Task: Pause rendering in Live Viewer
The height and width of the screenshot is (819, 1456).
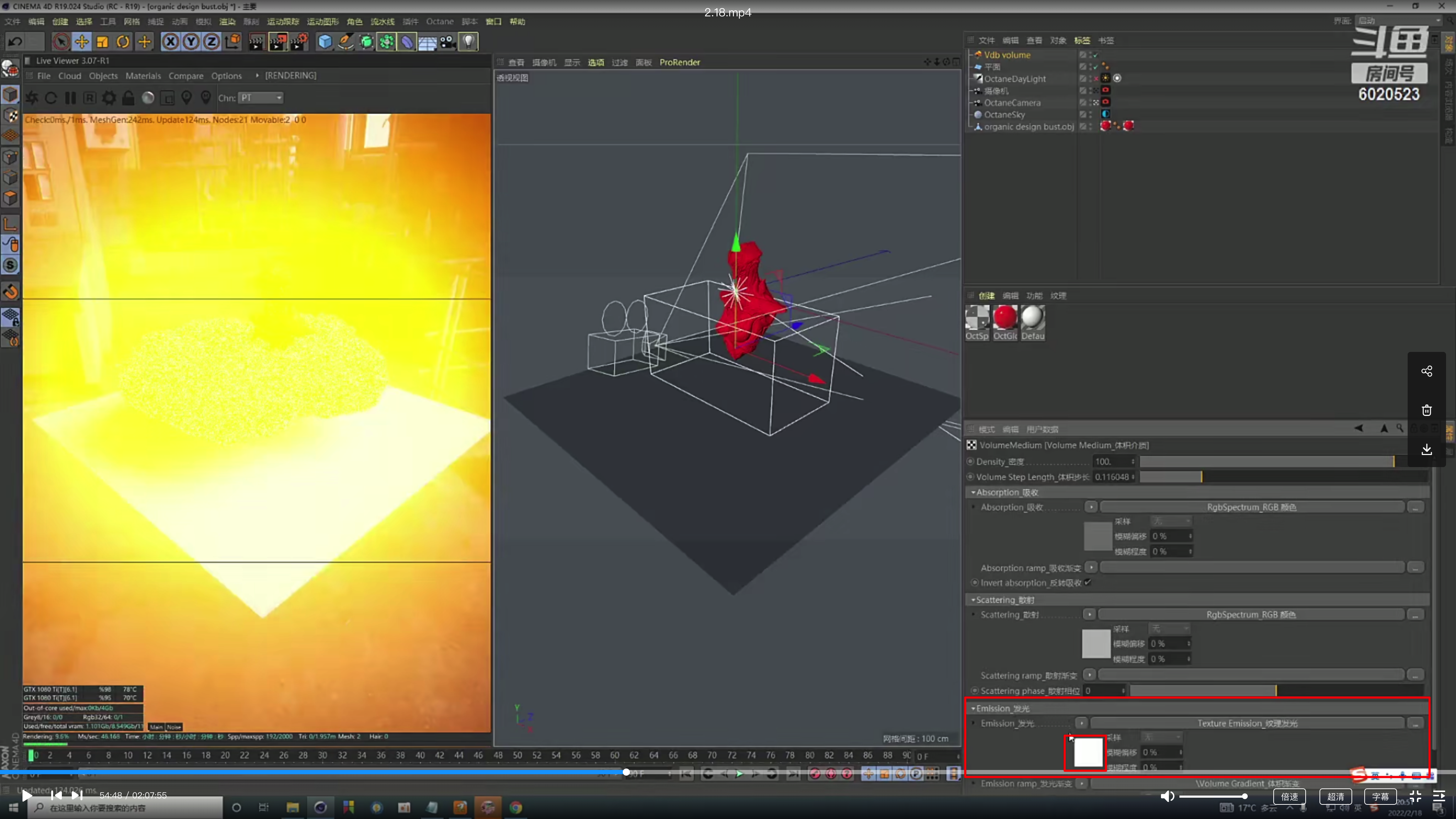Action: pos(71,98)
